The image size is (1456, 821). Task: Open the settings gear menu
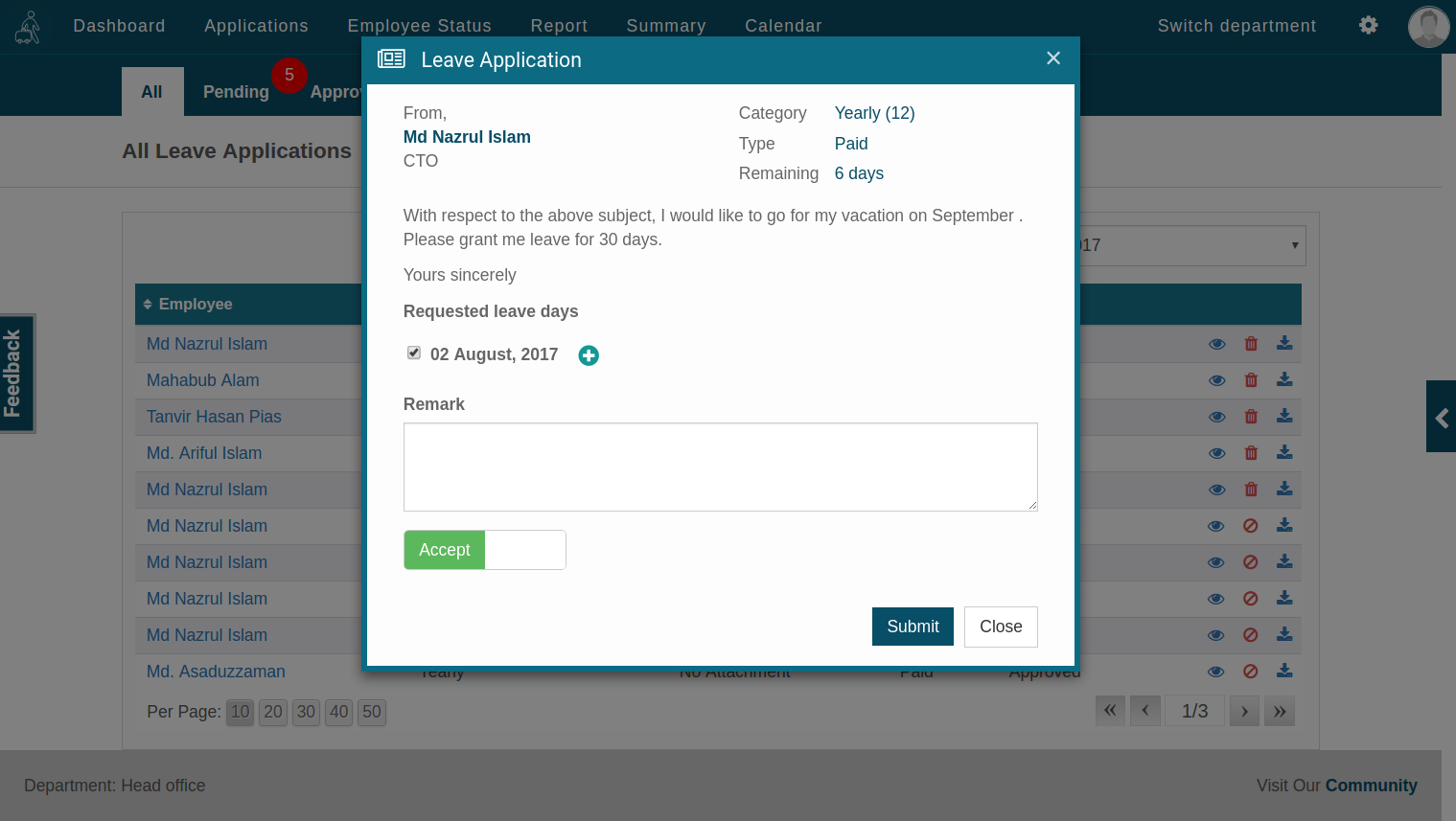(1368, 26)
